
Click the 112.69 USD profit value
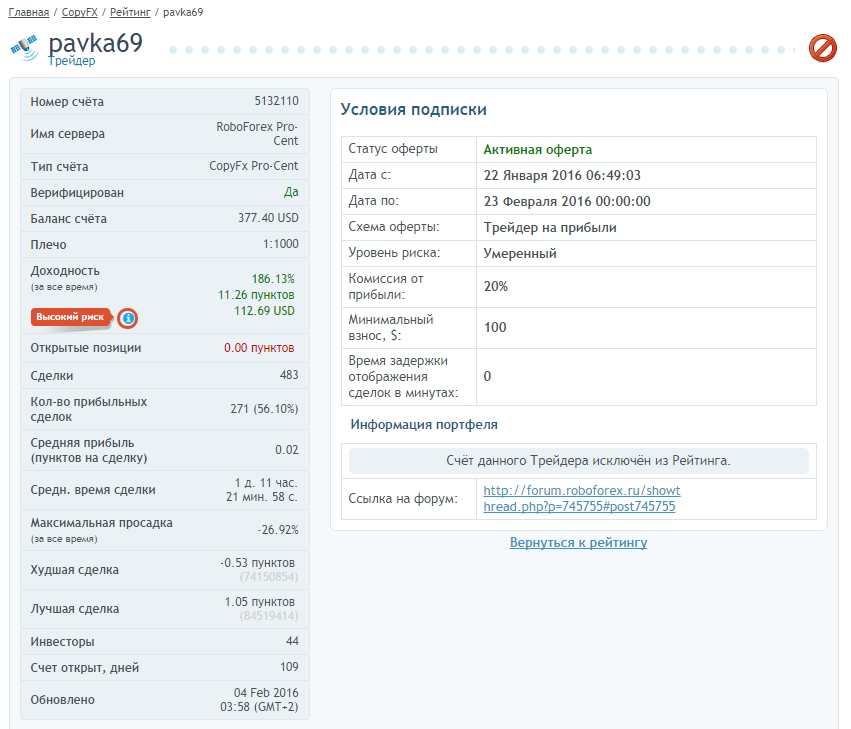click(264, 310)
